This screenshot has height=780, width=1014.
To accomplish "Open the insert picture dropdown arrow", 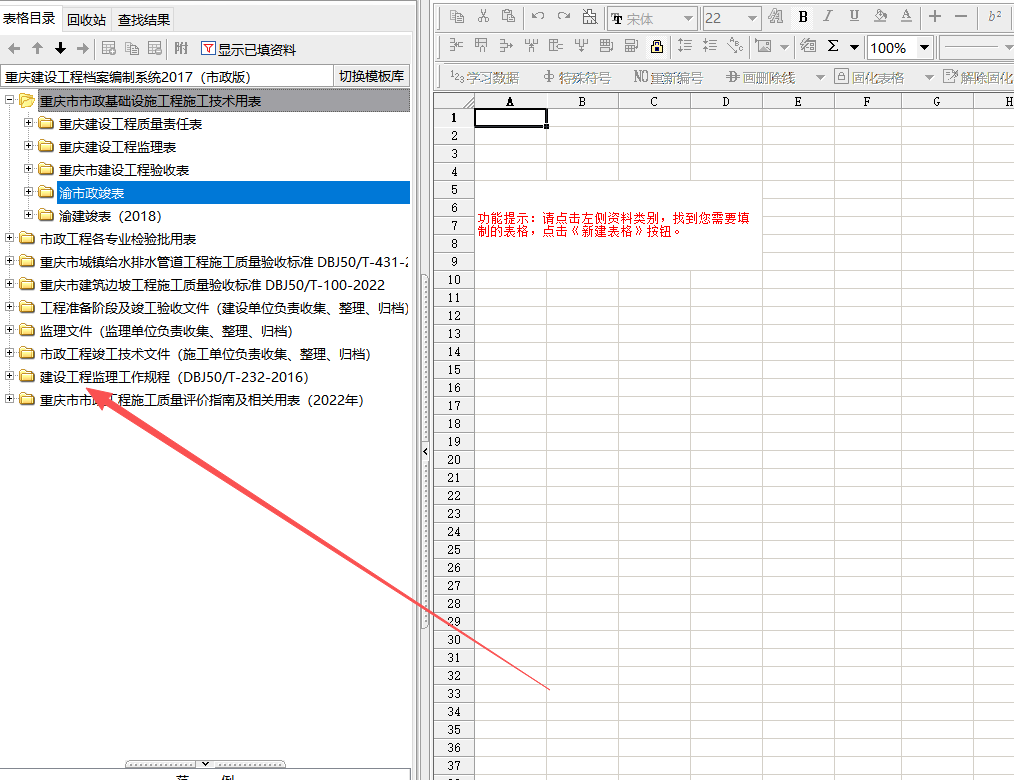I will pos(784,47).
